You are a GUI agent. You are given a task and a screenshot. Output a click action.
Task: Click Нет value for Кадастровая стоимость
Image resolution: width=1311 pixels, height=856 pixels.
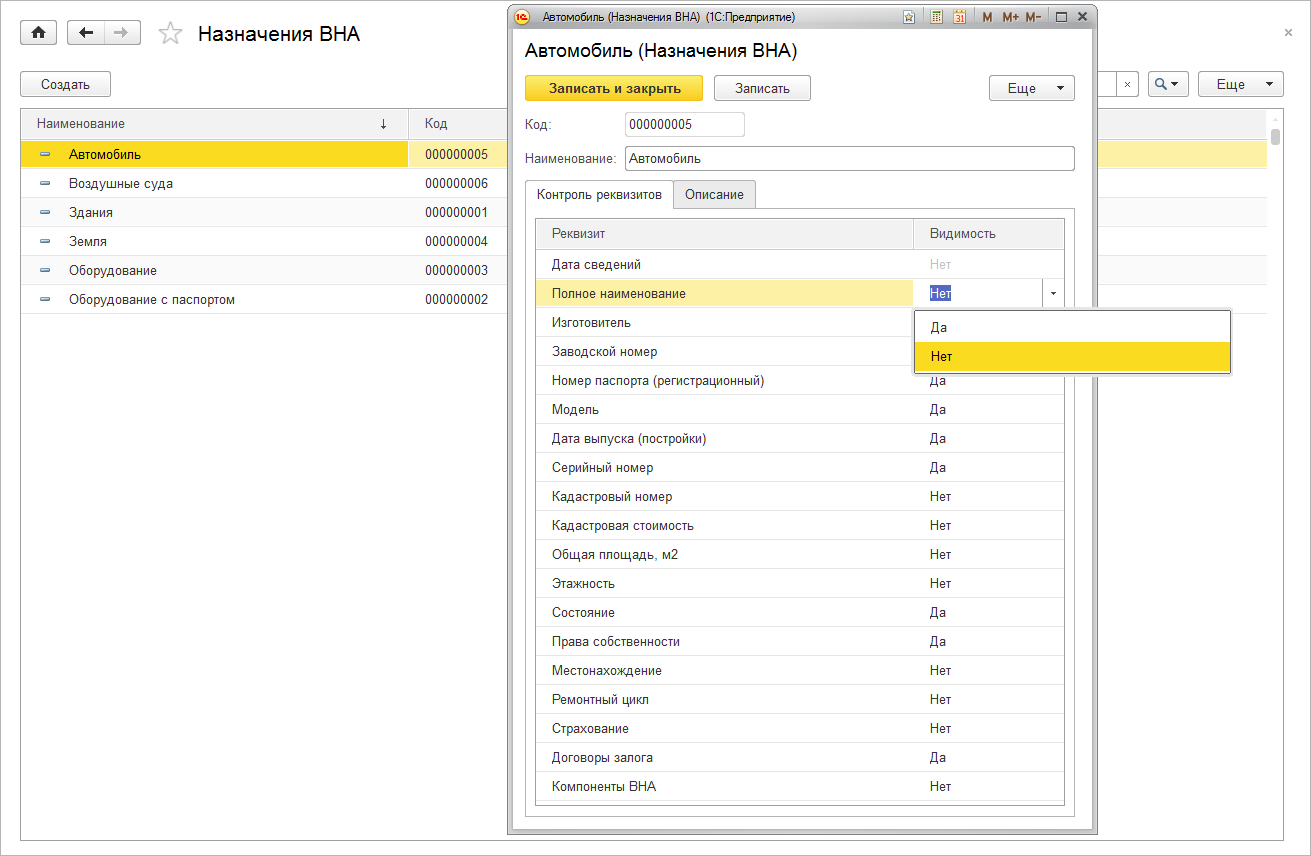pos(940,526)
